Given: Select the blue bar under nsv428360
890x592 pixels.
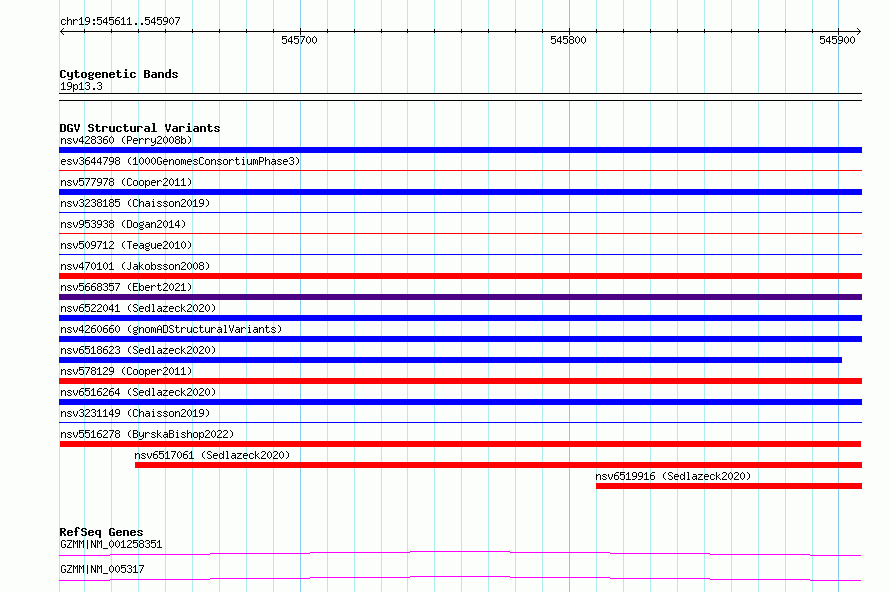Looking at the screenshot, I should click(460, 150).
